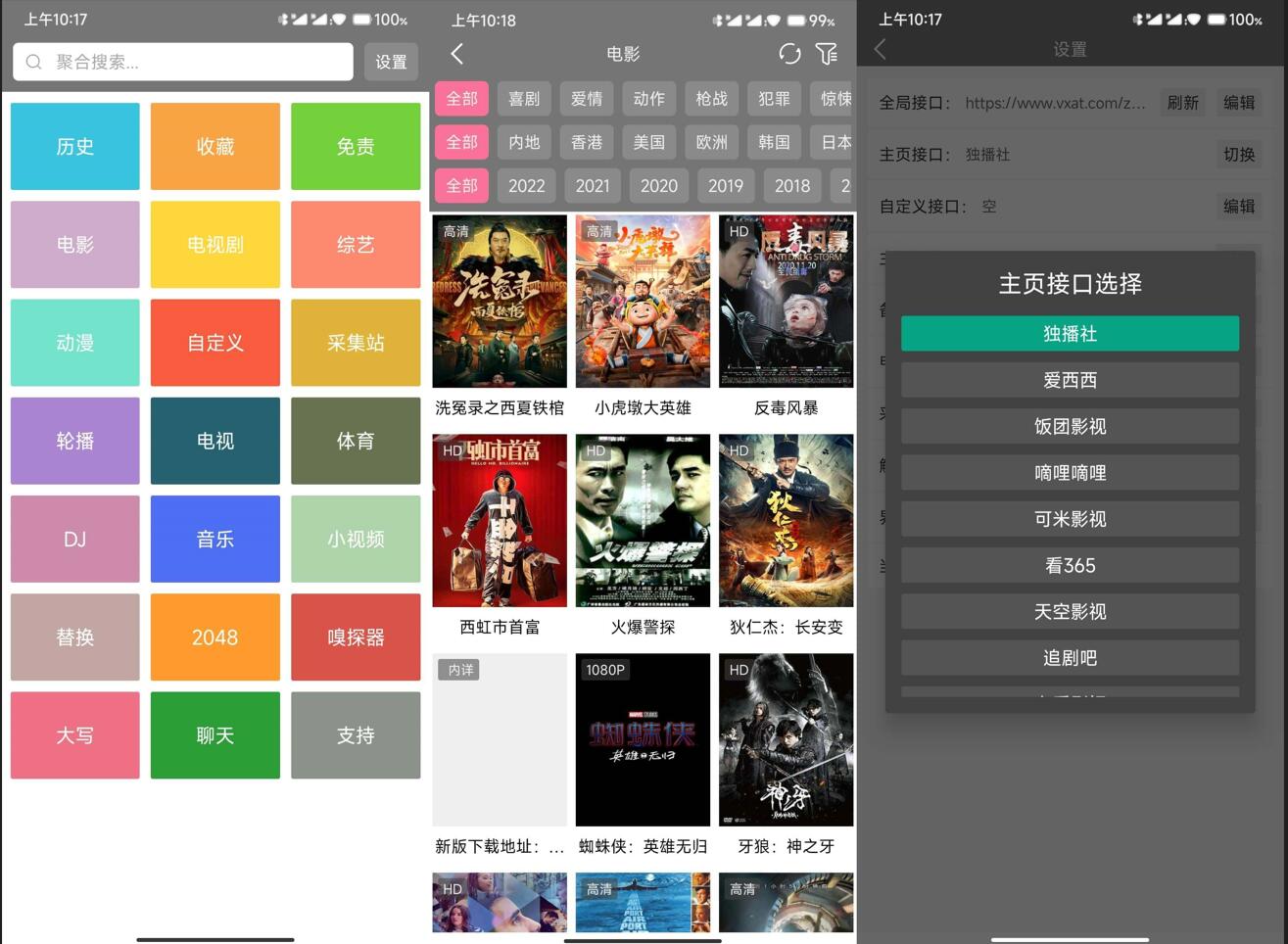
Task: Click 刷新 next to 全局接口
Action: click(1182, 102)
